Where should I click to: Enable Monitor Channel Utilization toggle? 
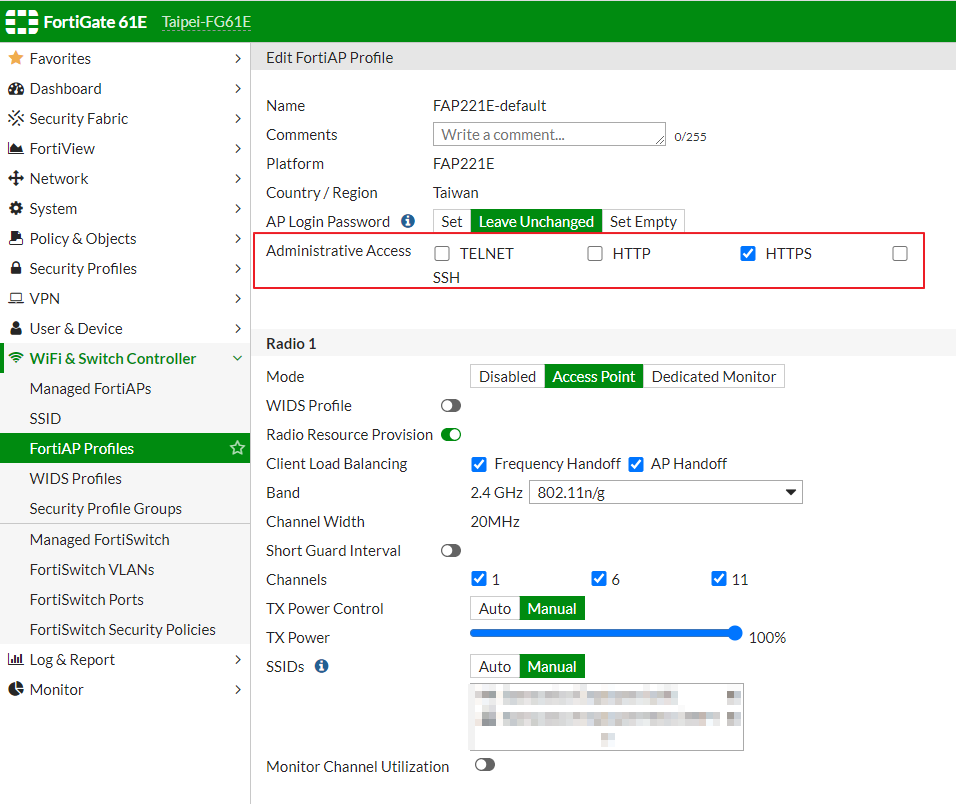pos(485,765)
